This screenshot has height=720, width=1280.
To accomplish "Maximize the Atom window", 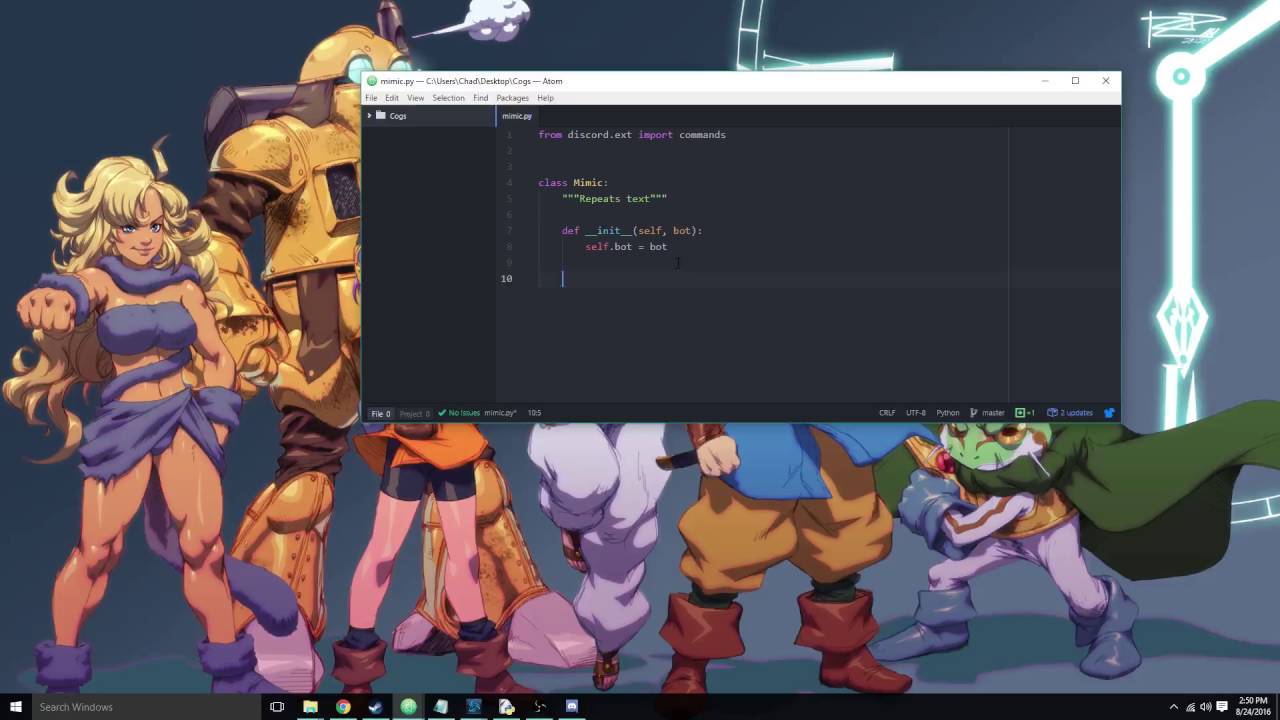I will 1075,81.
